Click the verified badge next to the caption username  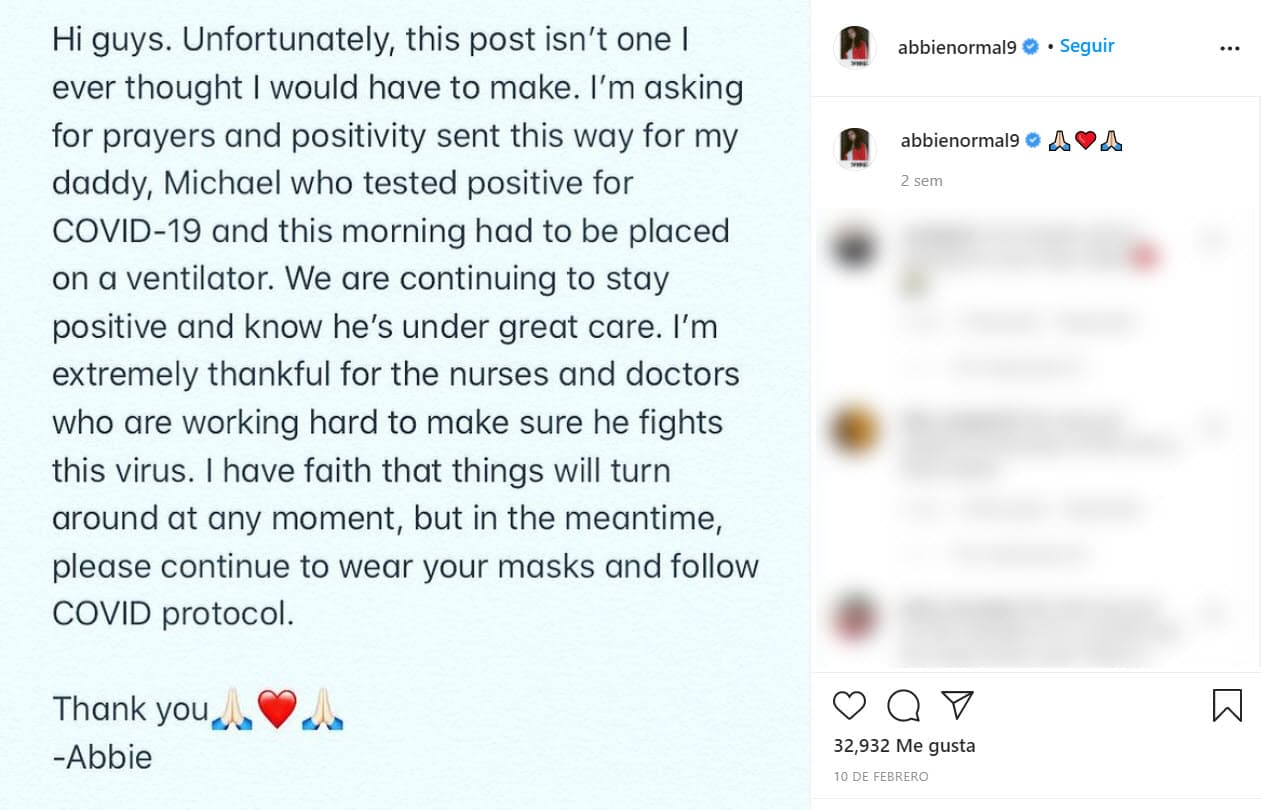[1033, 141]
